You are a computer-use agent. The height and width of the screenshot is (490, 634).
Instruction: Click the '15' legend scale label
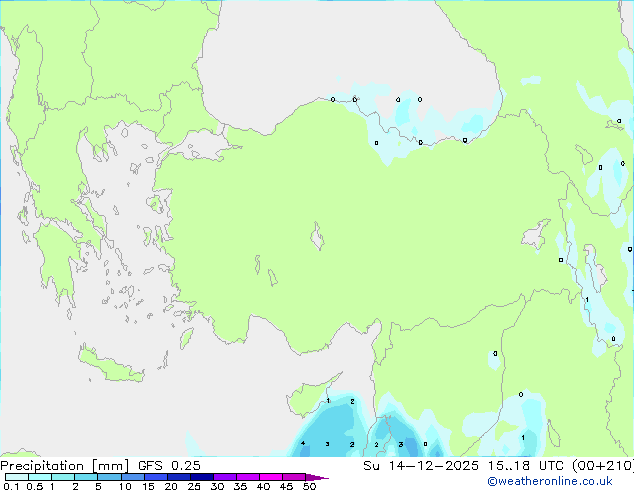(148, 486)
